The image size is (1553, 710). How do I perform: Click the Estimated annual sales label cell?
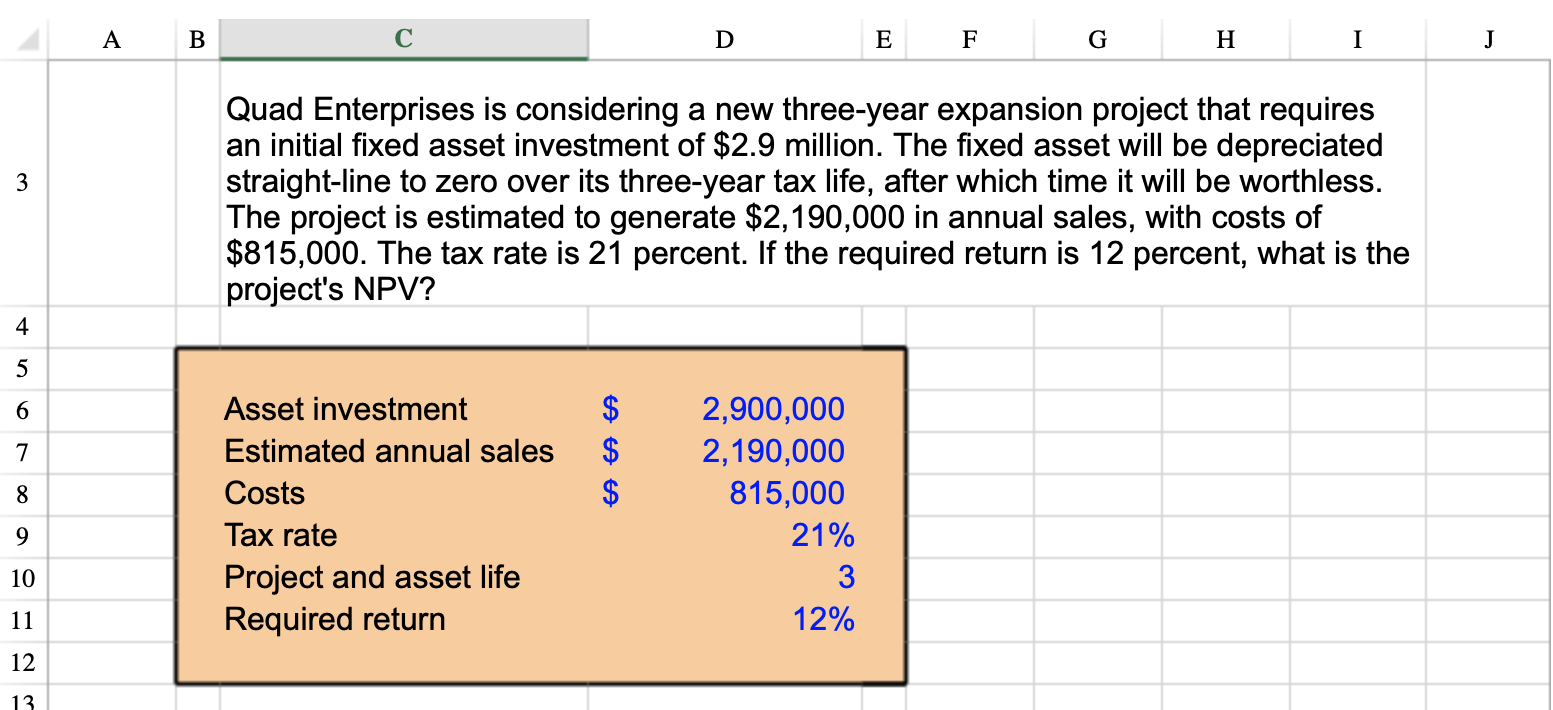pos(390,452)
